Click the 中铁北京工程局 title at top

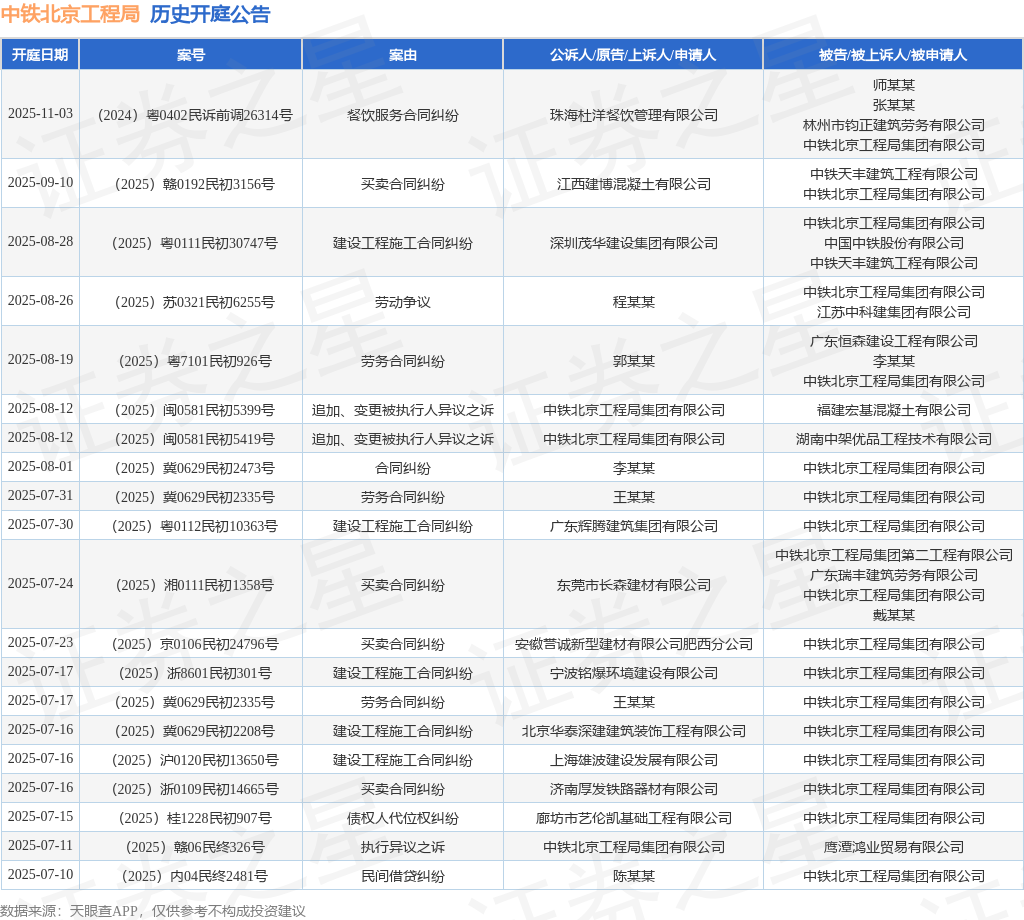(x=70, y=14)
